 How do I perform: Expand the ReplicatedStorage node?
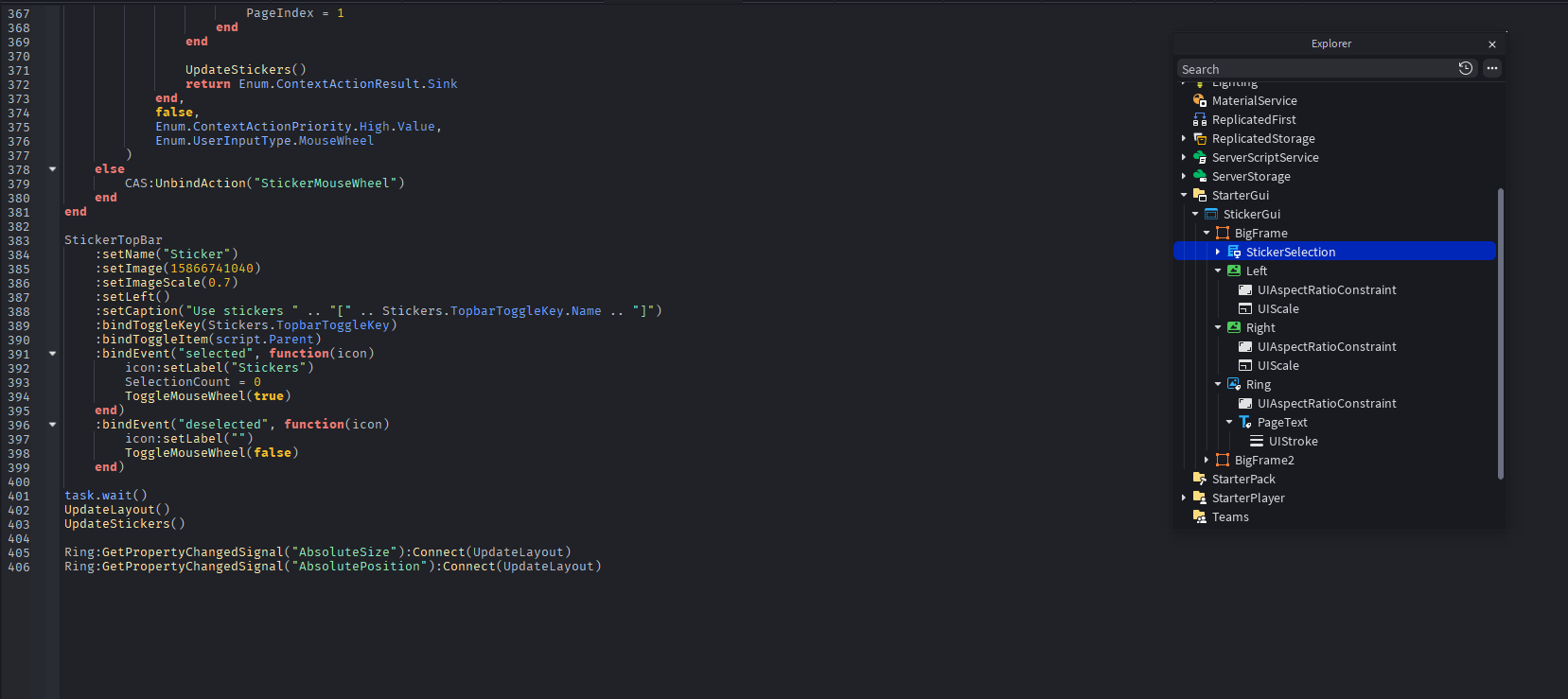1184,138
